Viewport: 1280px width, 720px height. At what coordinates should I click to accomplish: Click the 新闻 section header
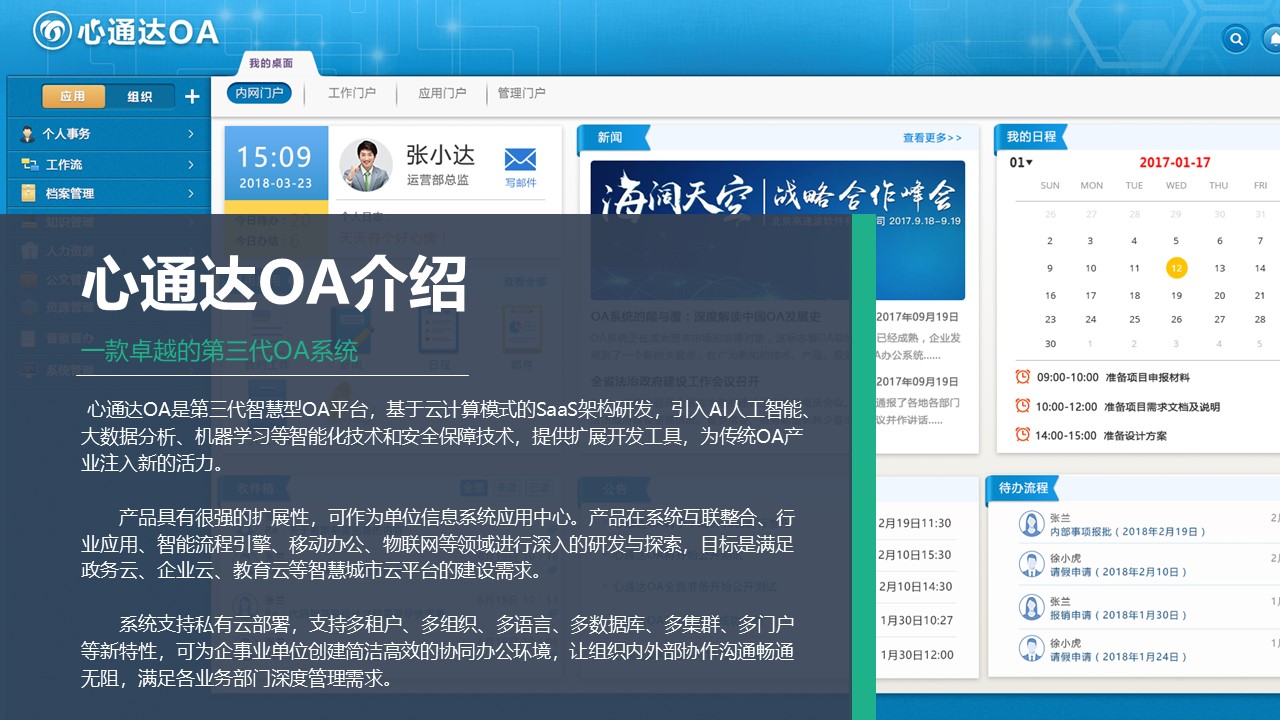(x=613, y=138)
